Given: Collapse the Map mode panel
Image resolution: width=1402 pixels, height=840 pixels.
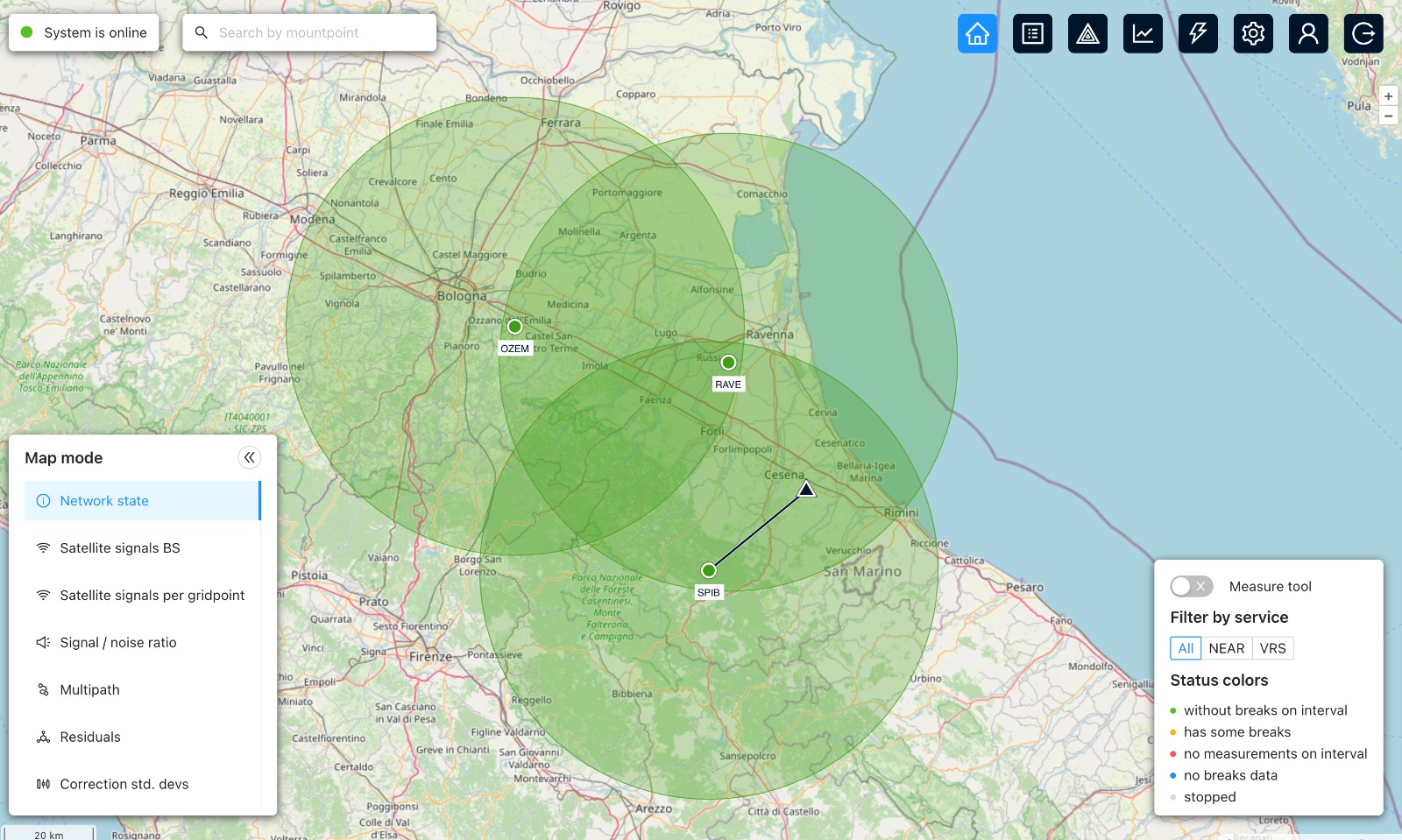Looking at the screenshot, I should [x=250, y=457].
